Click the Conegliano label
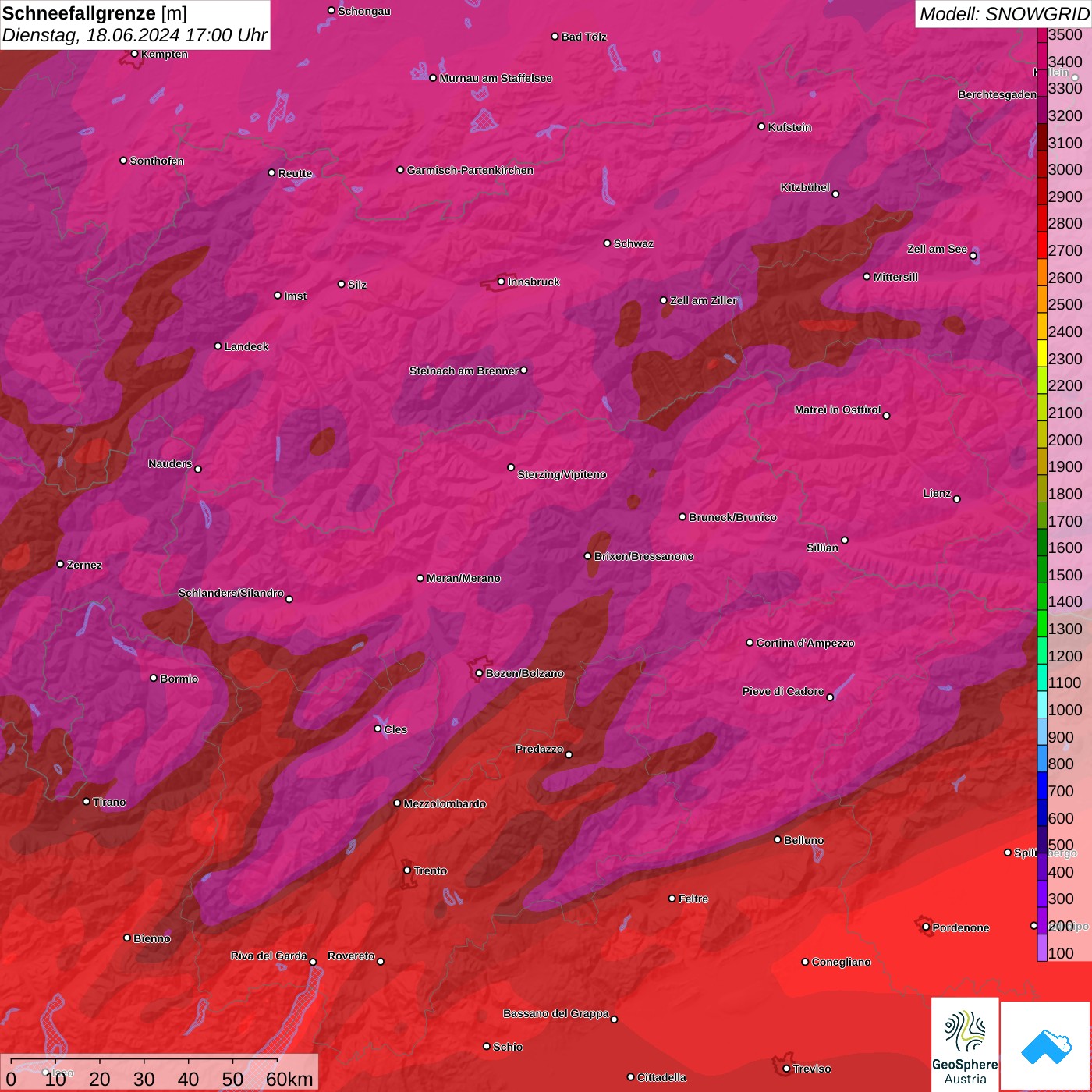The image size is (1092, 1092). 841,962
